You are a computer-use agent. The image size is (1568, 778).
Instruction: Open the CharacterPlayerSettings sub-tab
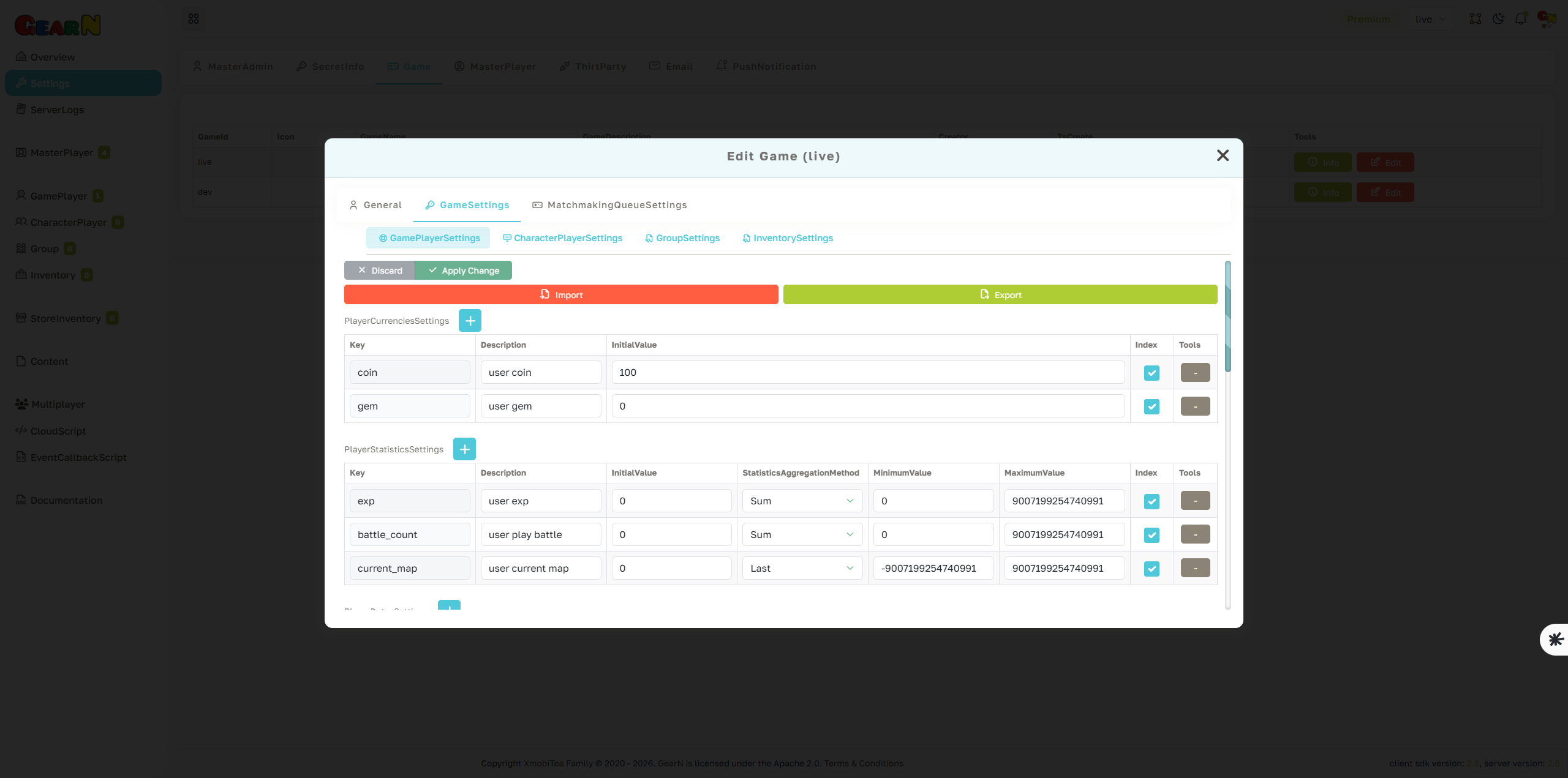pos(562,238)
